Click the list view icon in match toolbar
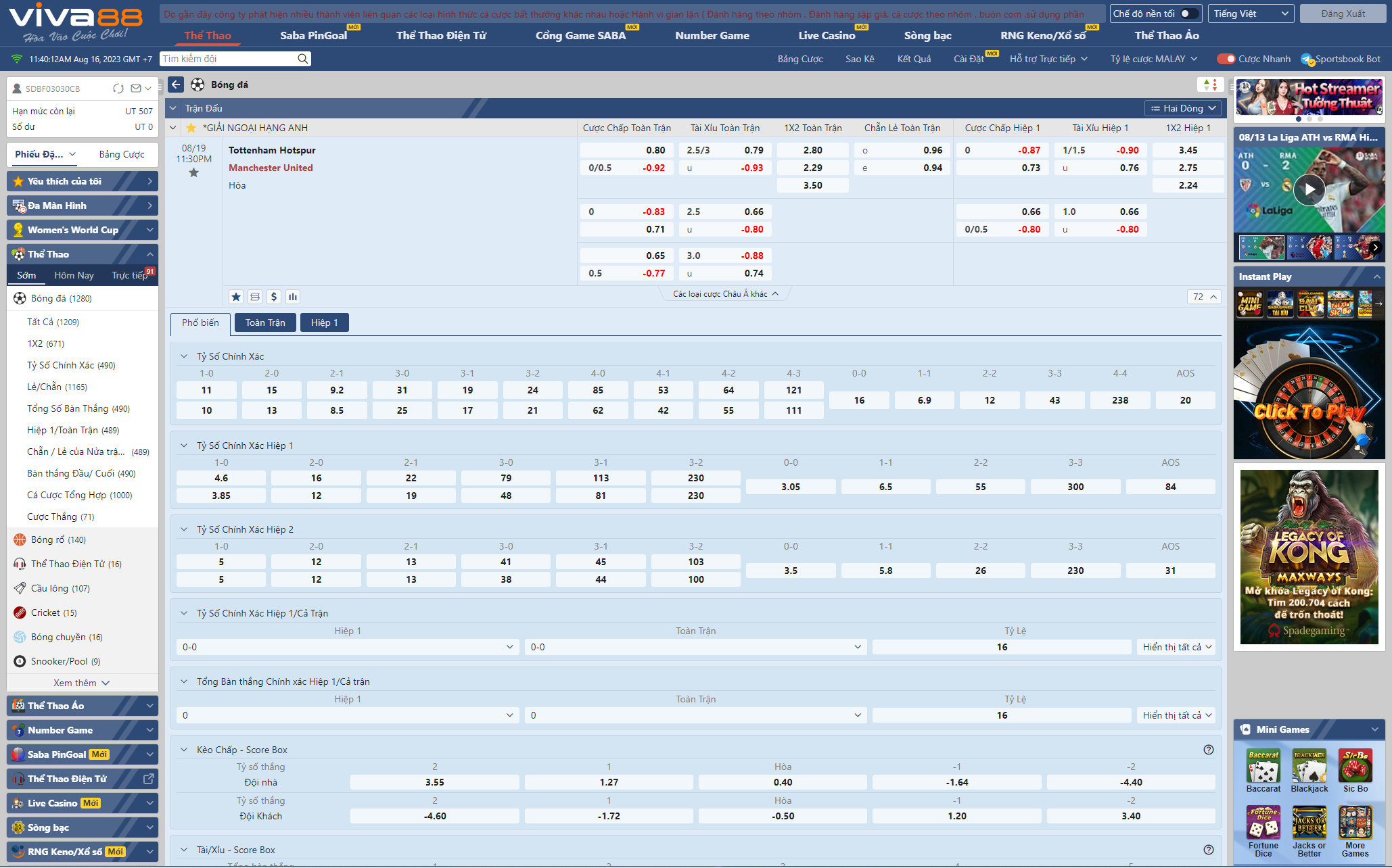This screenshot has height=868, width=1392. (x=255, y=297)
